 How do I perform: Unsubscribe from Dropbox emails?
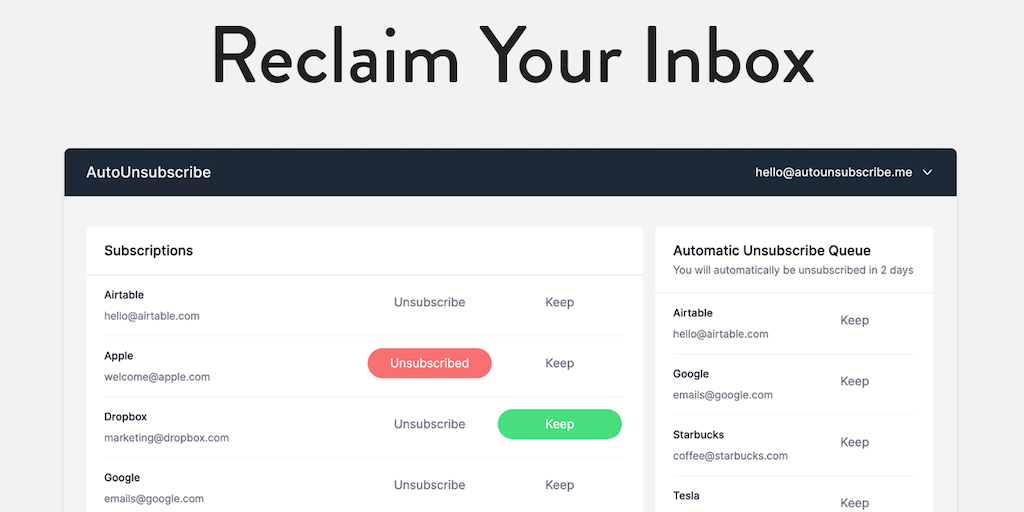click(x=429, y=424)
